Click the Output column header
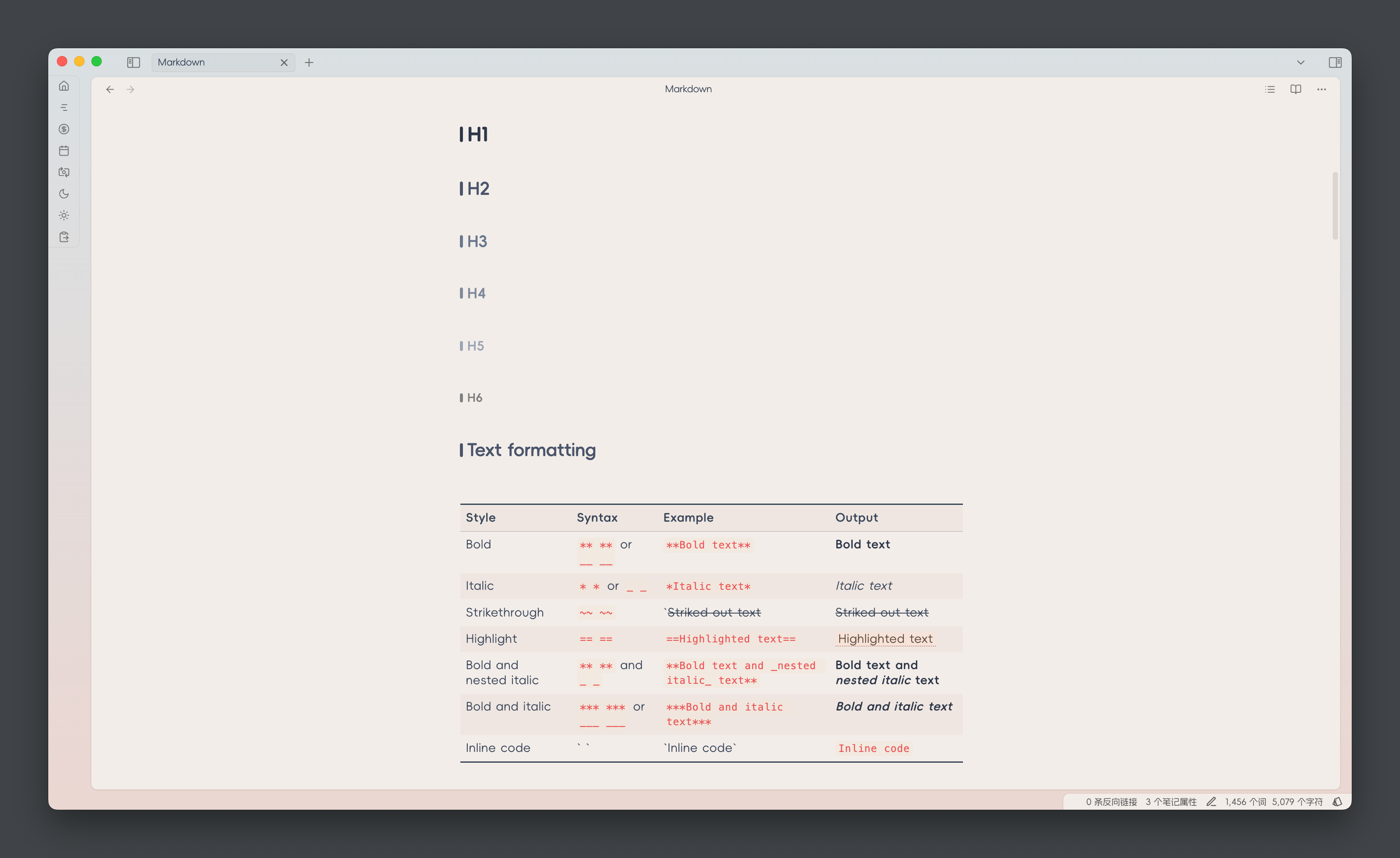Screen dimensions: 1400x858 [856, 518]
